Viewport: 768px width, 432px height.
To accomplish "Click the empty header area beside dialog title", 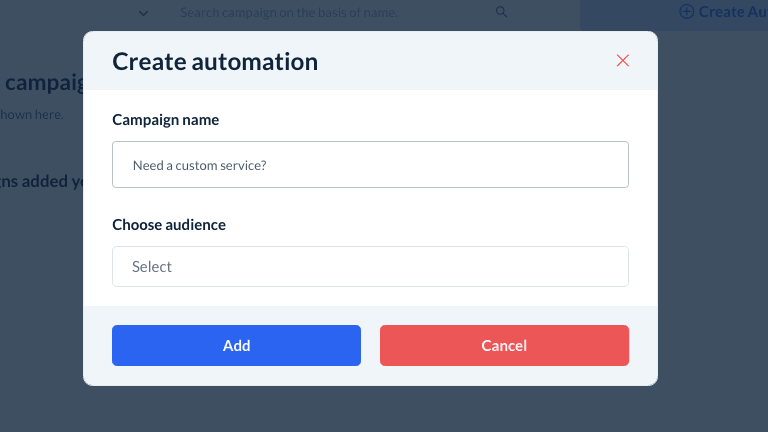I will coord(460,62).
